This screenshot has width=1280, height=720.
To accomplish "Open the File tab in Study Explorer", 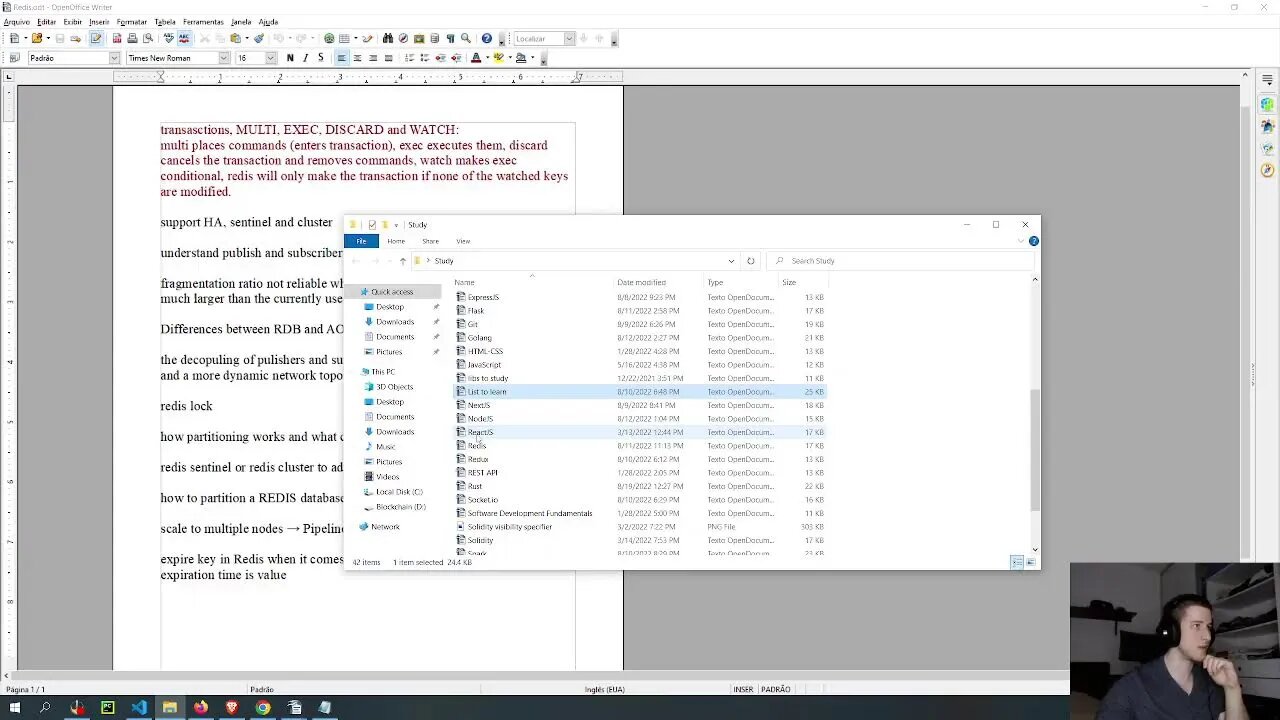I will coord(361,241).
